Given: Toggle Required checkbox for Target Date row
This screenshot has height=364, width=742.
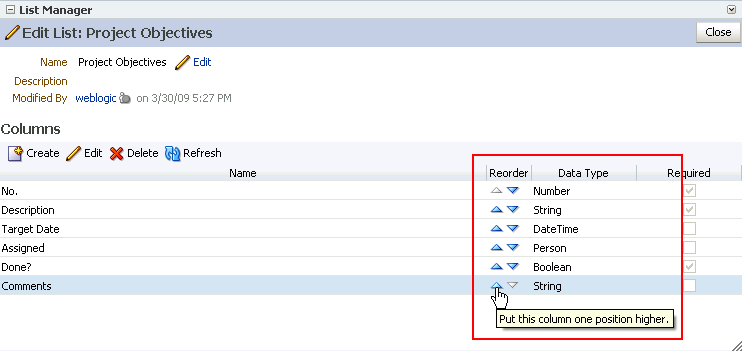Looking at the screenshot, I should [x=689, y=229].
